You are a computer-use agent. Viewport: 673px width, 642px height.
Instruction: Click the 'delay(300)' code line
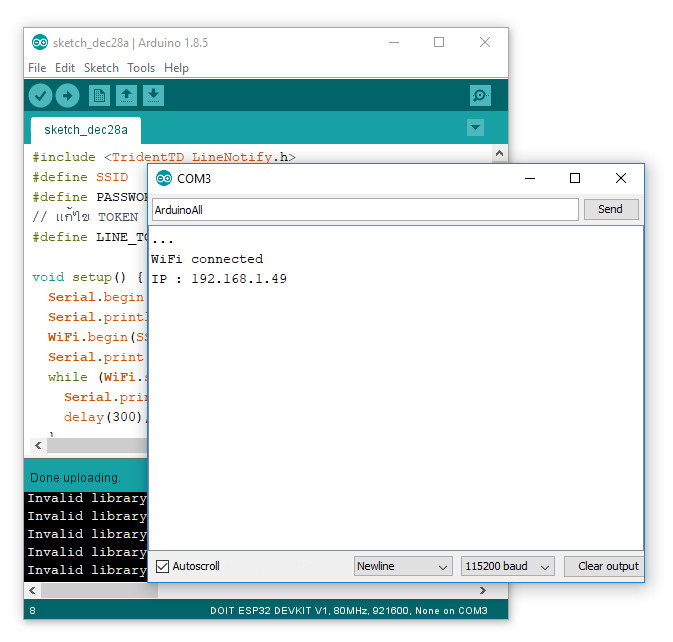103,417
